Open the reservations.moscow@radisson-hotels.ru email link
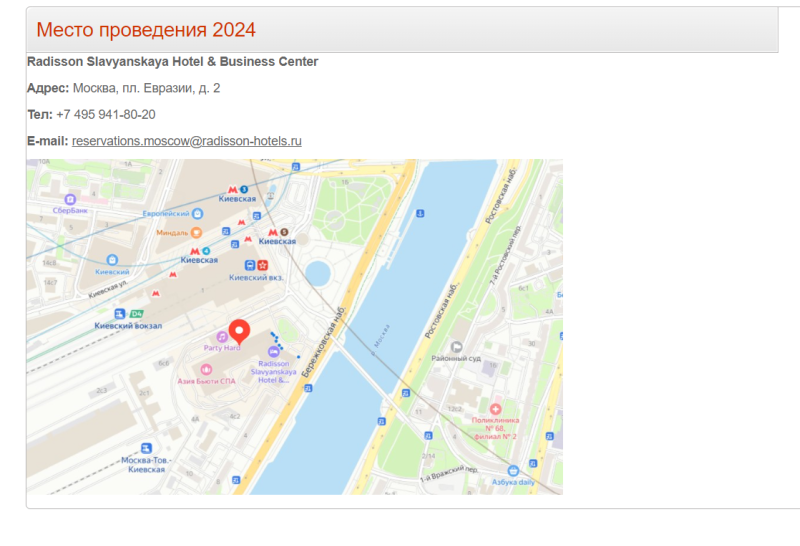This screenshot has height=546, width=800. [x=187, y=141]
